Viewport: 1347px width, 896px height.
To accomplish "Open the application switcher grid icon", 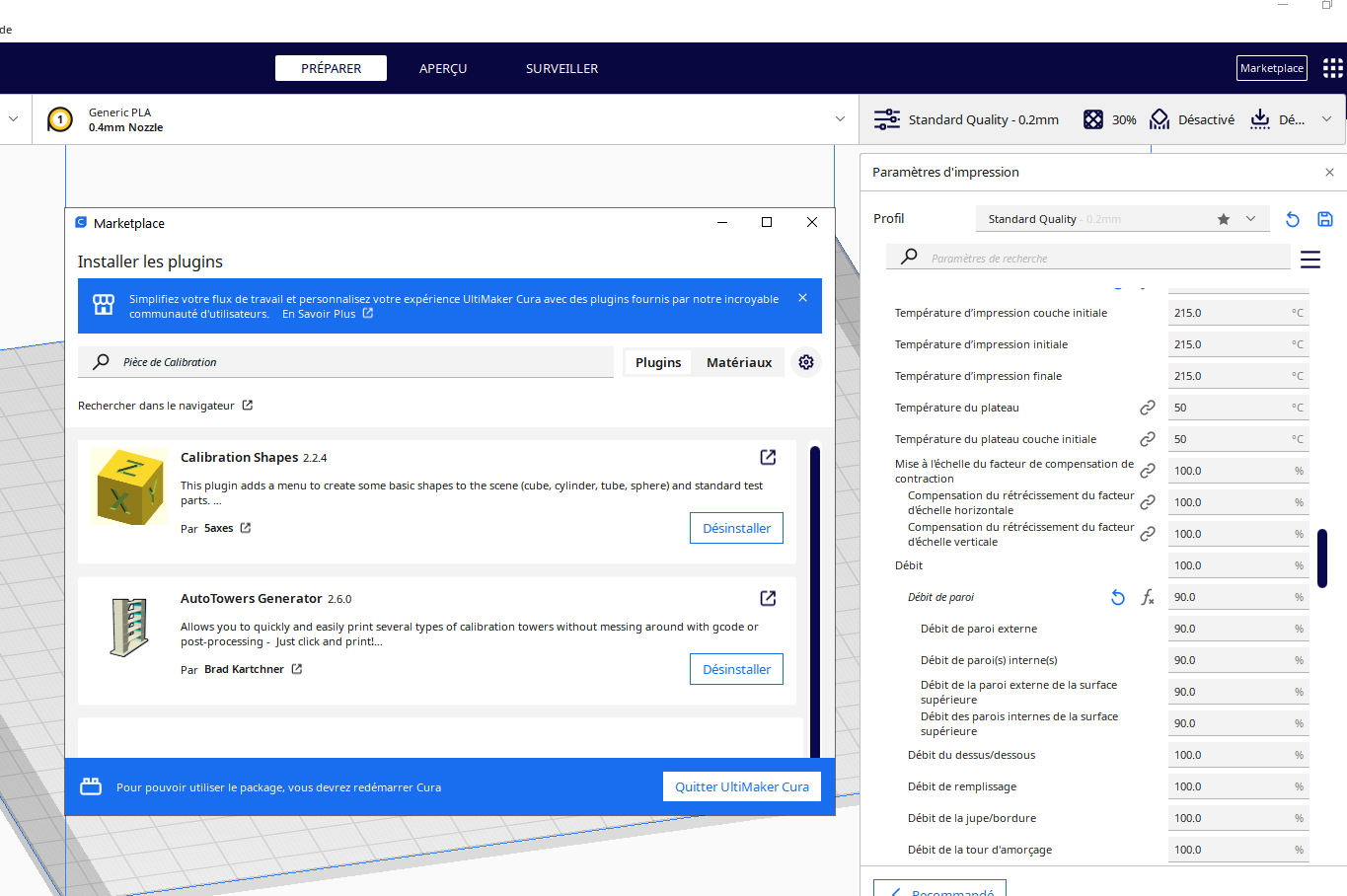I will tap(1332, 68).
